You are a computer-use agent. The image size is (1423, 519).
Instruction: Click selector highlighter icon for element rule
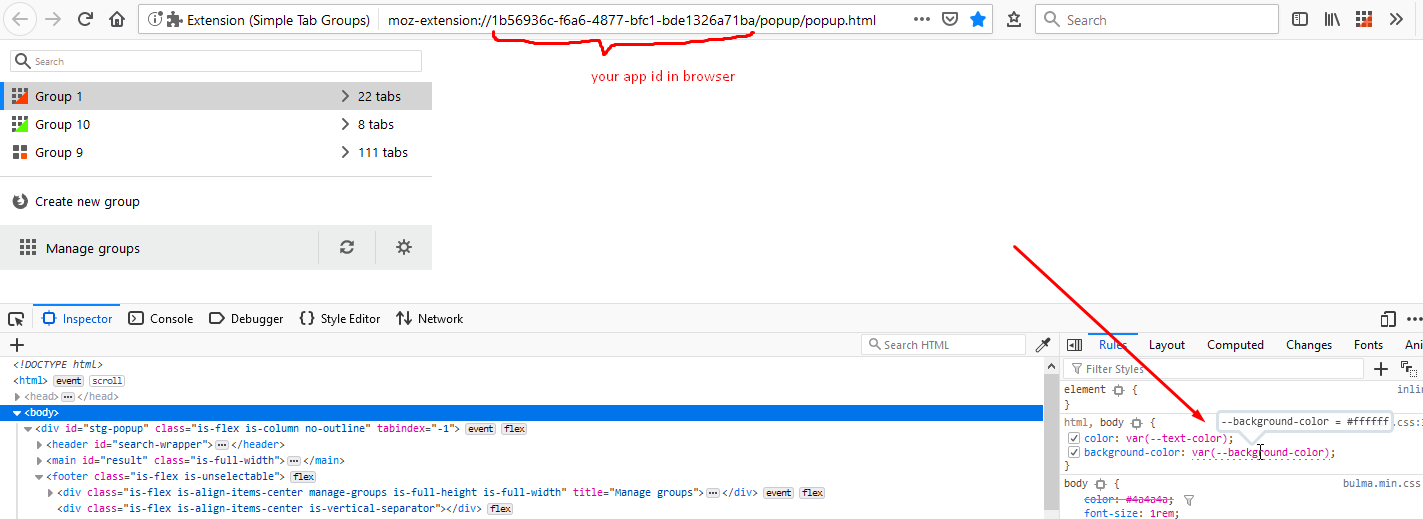pyautogui.click(x=1119, y=390)
